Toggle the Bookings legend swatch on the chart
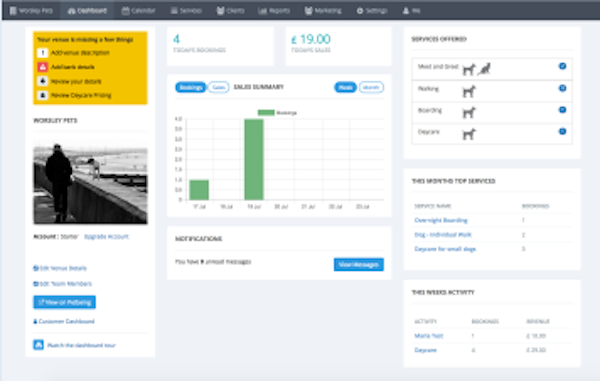This screenshot has width=600, height=381. pos(266,112)
